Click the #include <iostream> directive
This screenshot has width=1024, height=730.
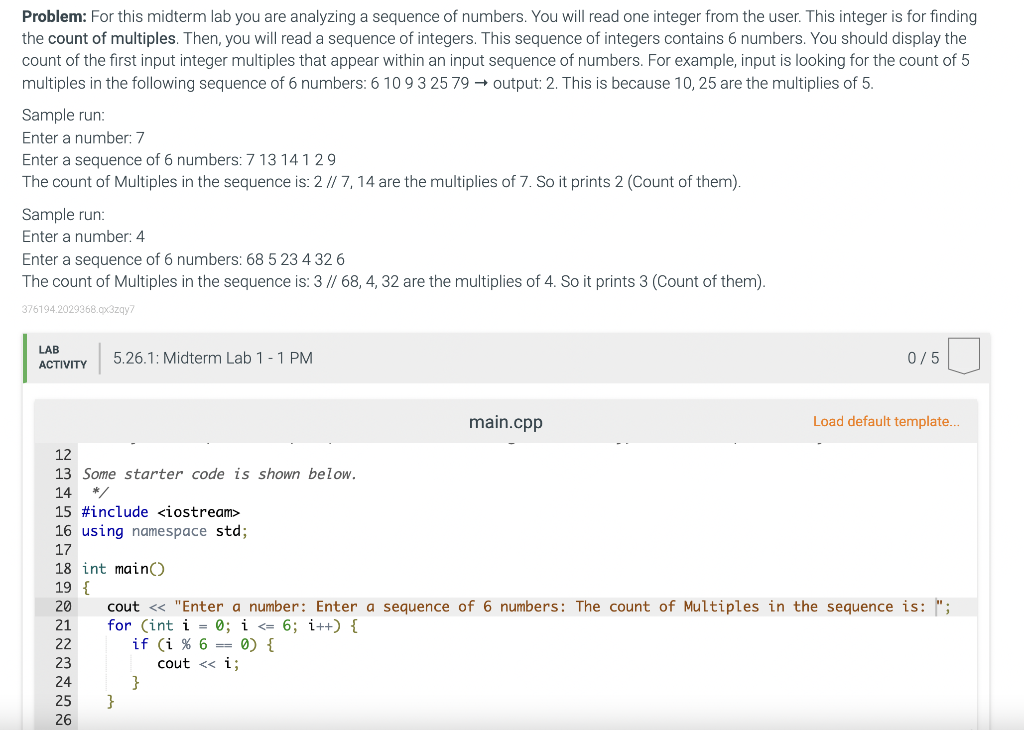pyautogui.click(x=162, y=511)
